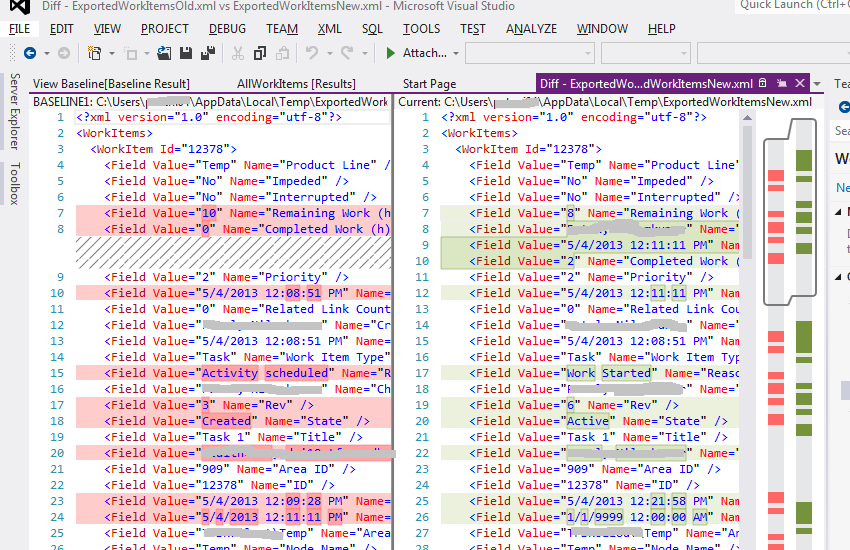Click the vertical scrollbar up arrow
The image size is (850, 550).
747,118
